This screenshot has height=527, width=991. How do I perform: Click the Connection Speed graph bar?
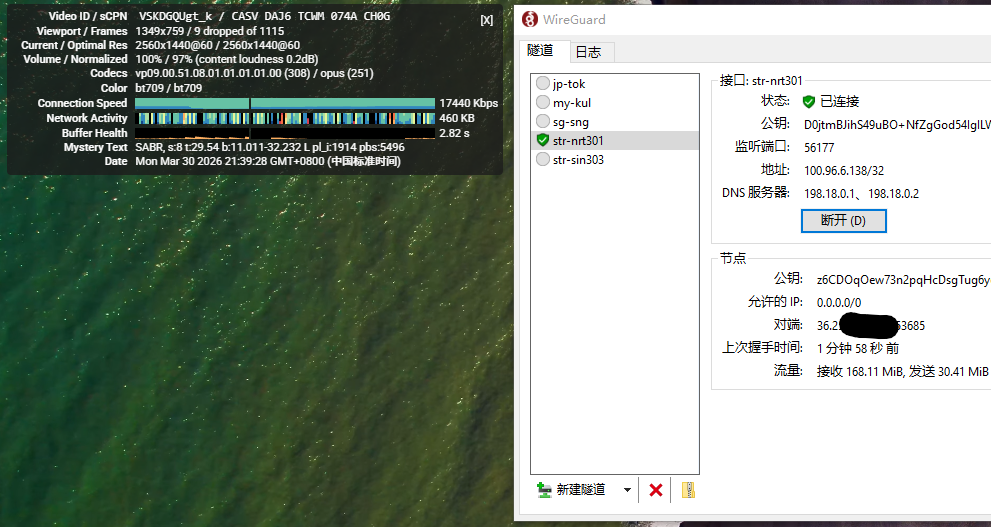pos(285,103)
